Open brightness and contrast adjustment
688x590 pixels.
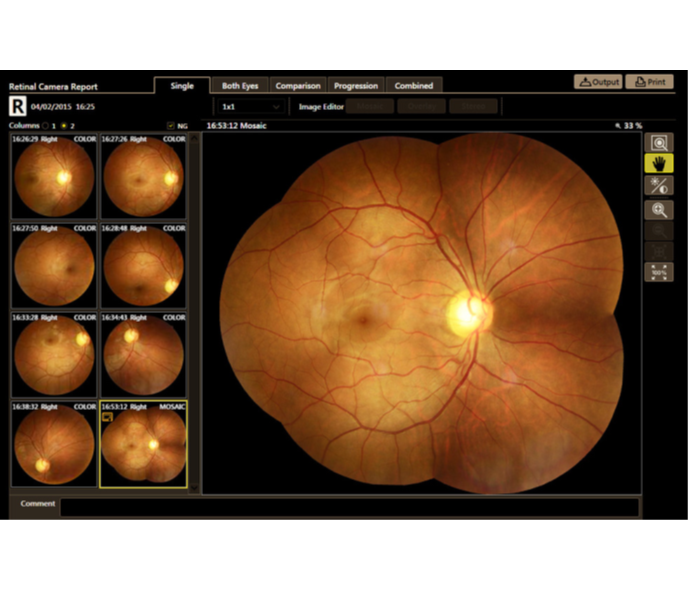(x=659, y=186)
